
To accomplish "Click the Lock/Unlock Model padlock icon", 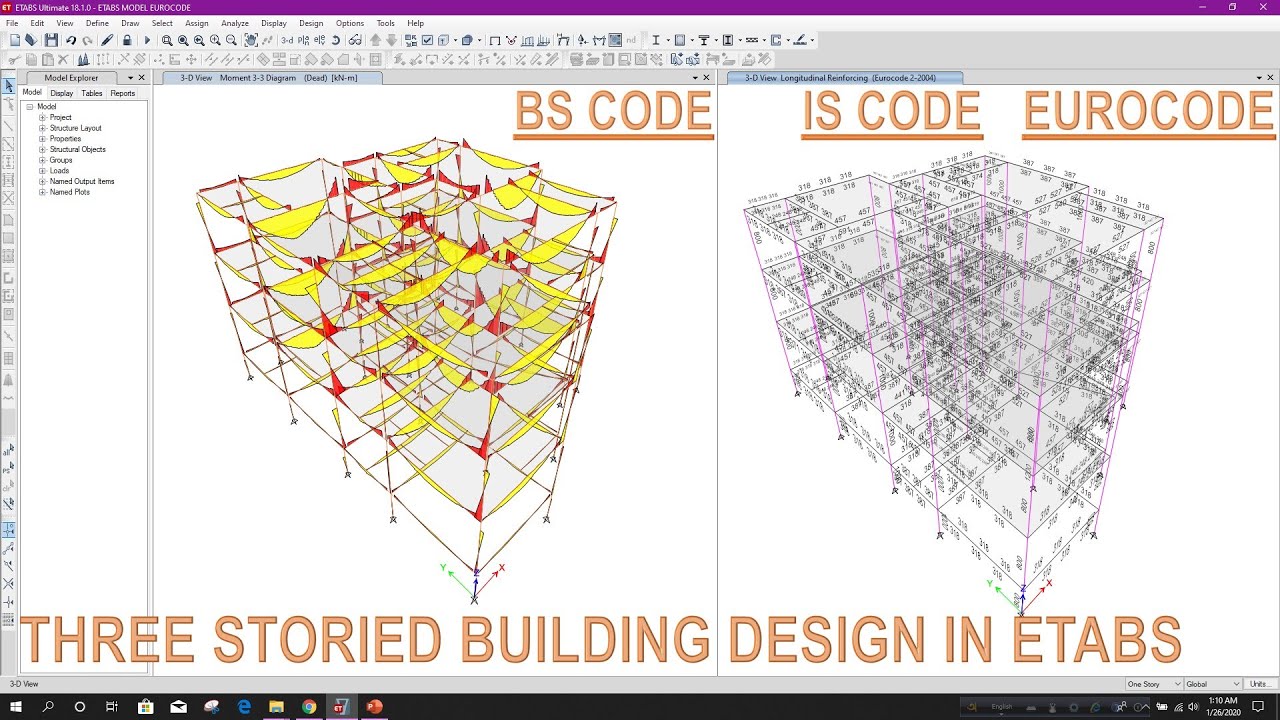I will coord(127,40).
